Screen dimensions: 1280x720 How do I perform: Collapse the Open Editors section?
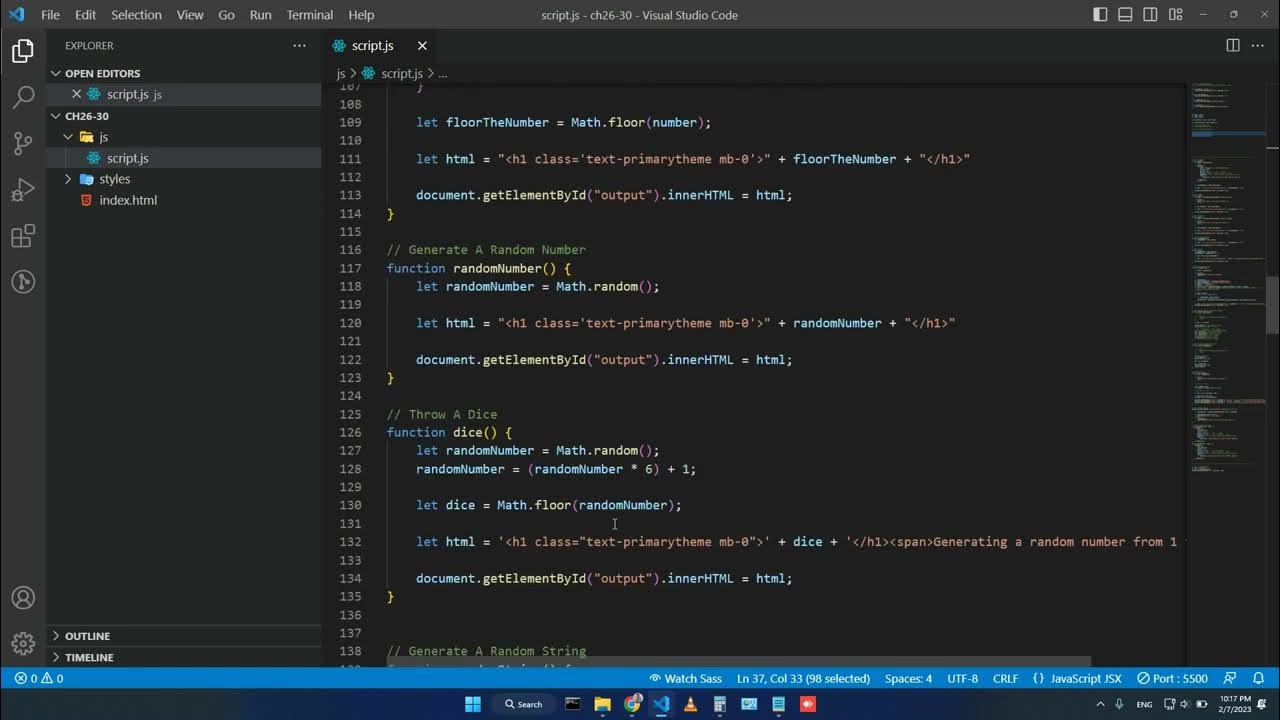(x=102, y=73)
